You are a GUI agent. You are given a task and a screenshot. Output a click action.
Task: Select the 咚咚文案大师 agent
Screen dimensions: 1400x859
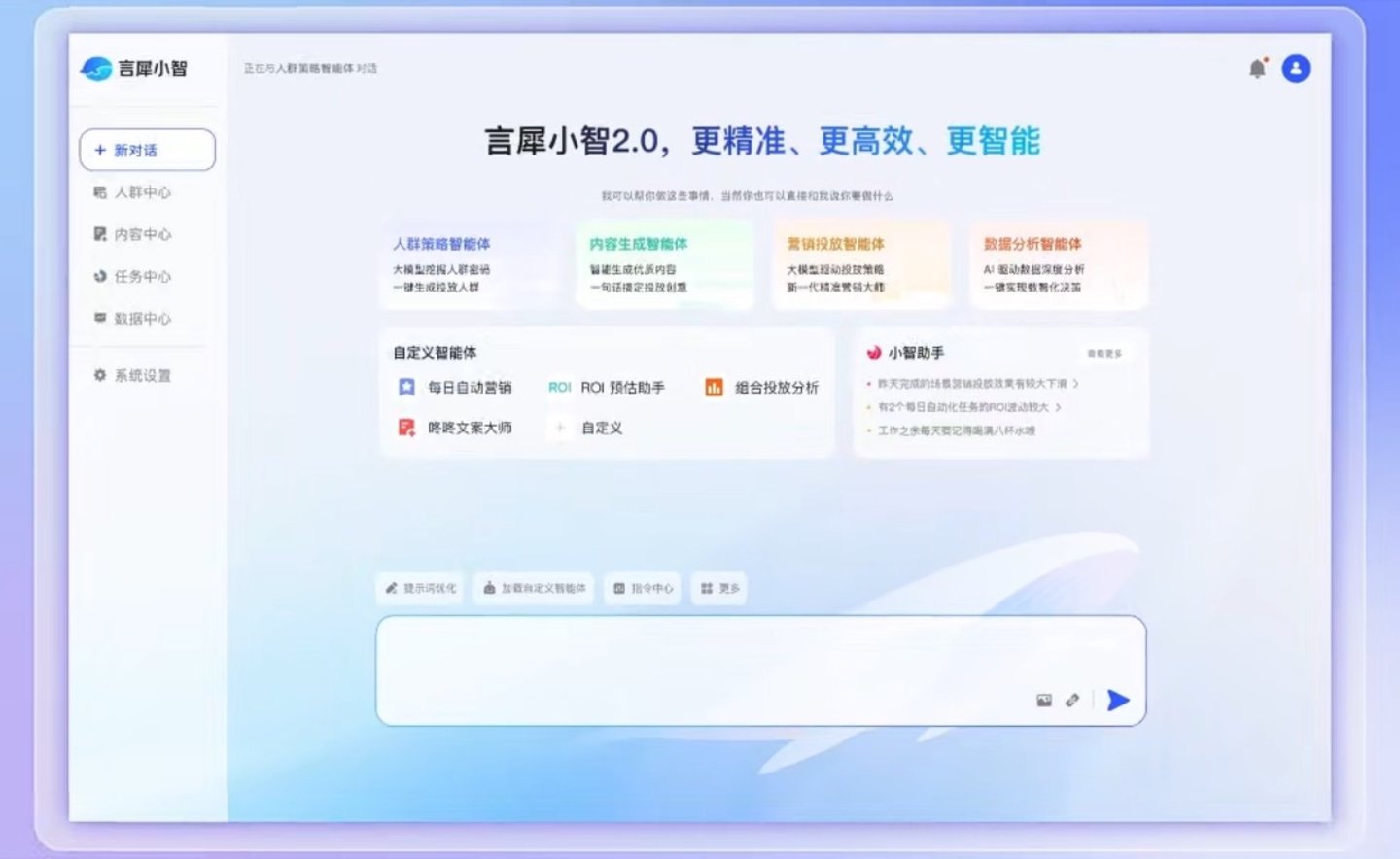455,428
